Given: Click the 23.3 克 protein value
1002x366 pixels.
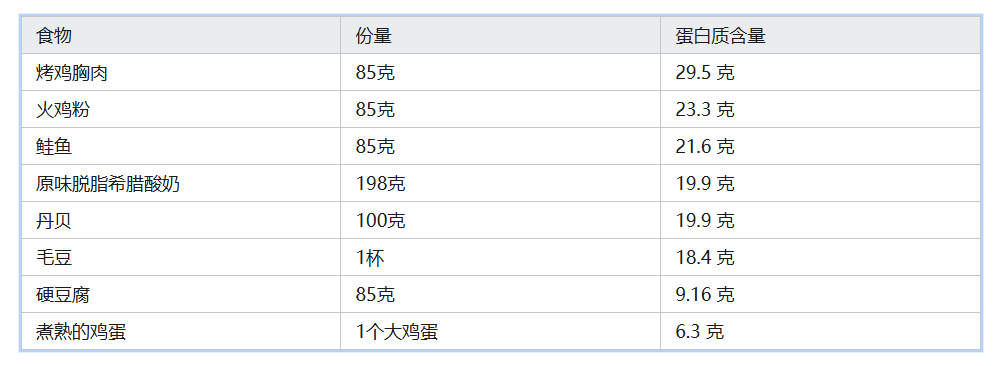Looking at the screenshot, I should tap(705, 110).
